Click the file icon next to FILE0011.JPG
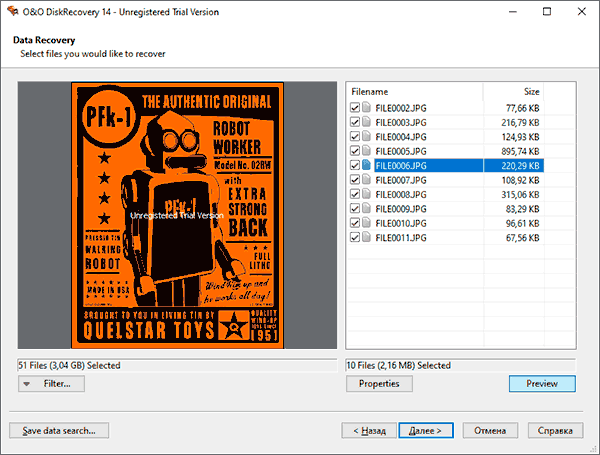Image resolution: width=600 pixels, height=455 pixels. click(x=367, y=238)
